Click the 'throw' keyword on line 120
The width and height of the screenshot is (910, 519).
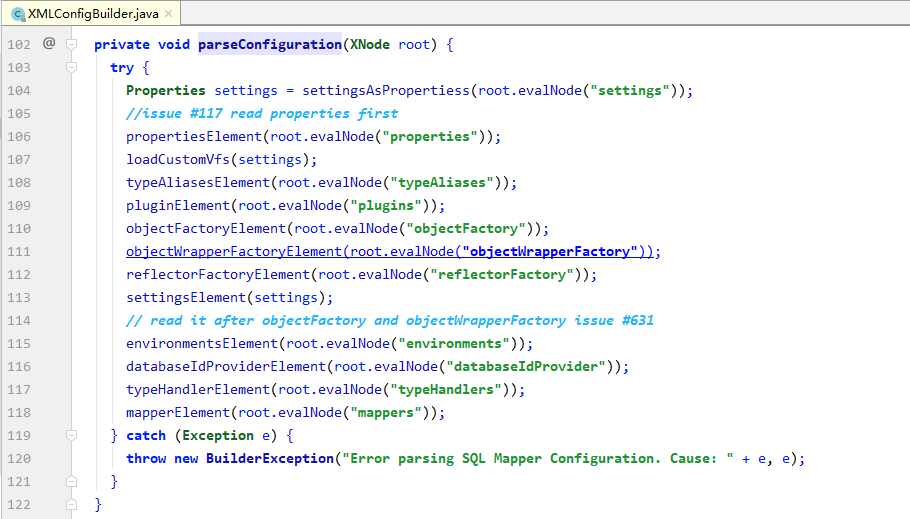146,459
